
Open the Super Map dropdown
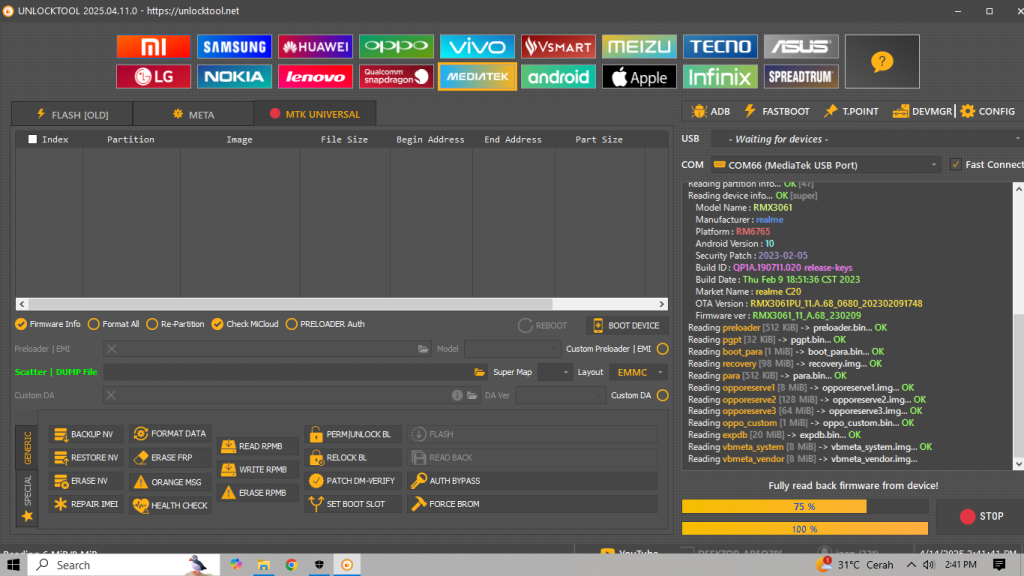555,372
